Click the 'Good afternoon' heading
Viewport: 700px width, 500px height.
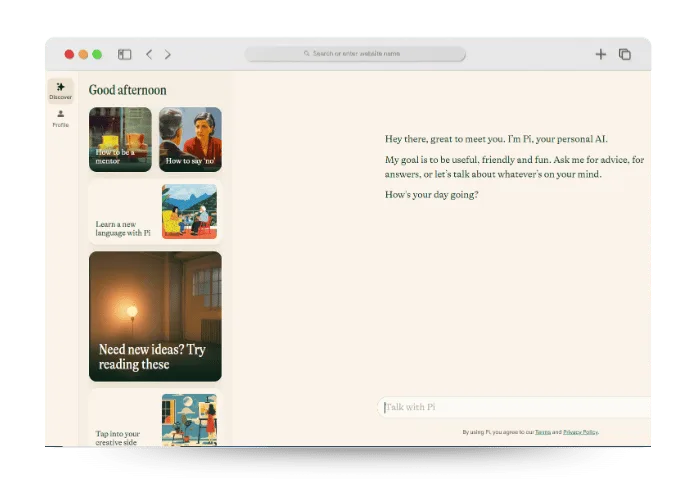[127, 90]
